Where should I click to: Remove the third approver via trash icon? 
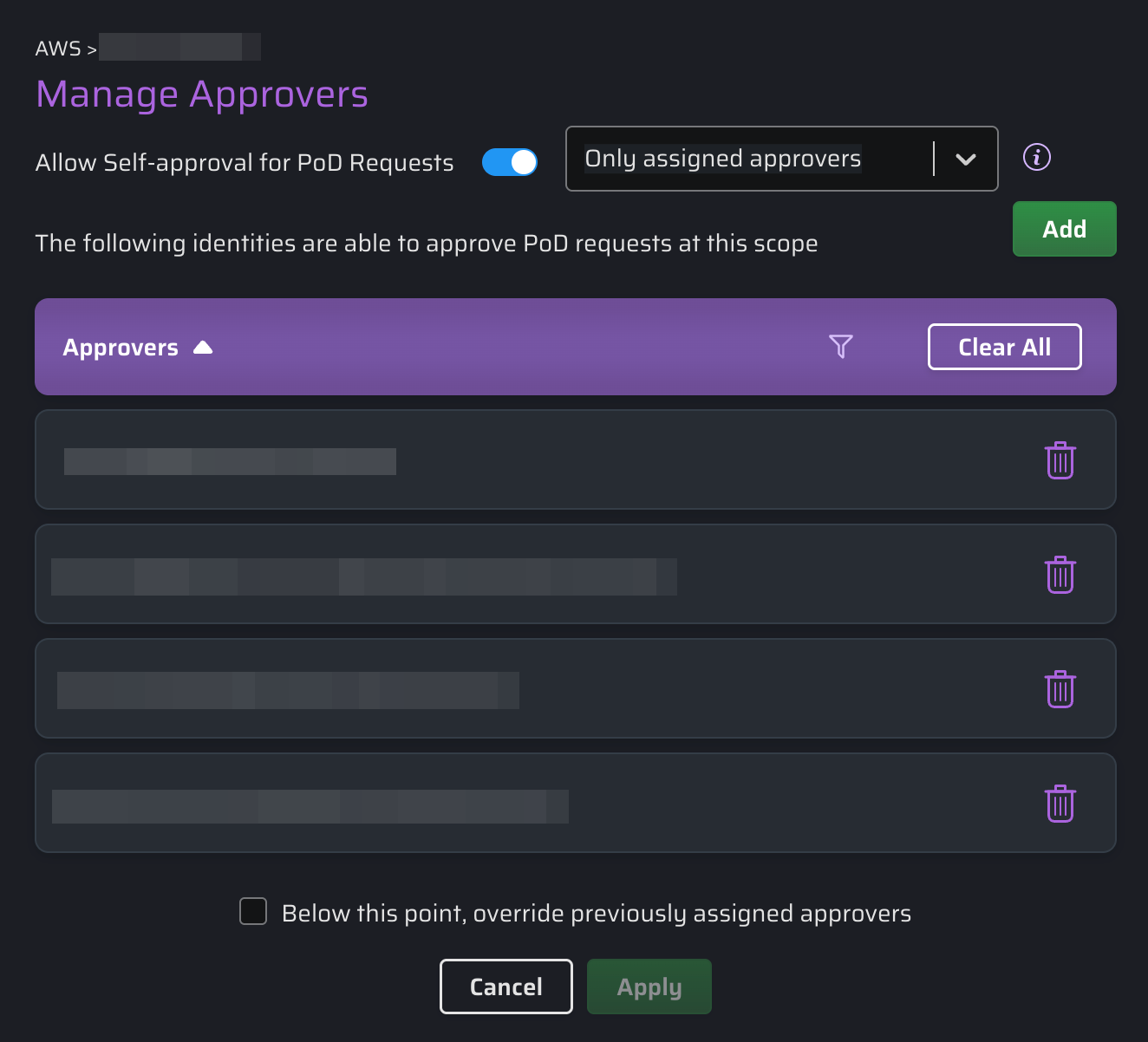[1060, 689]
